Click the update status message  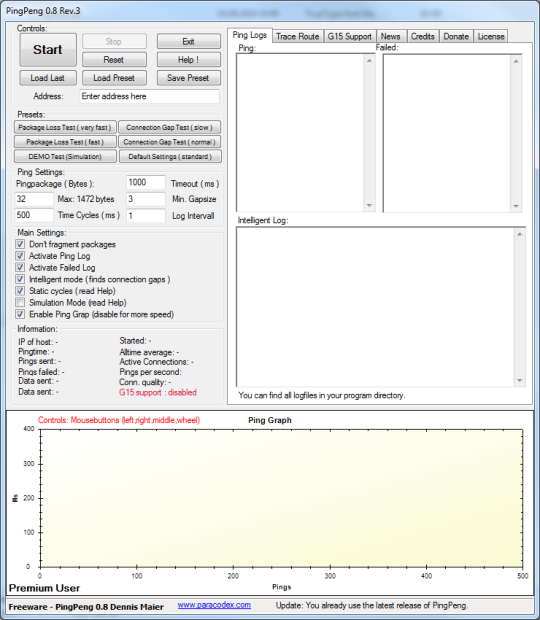[x=372, y=605]
